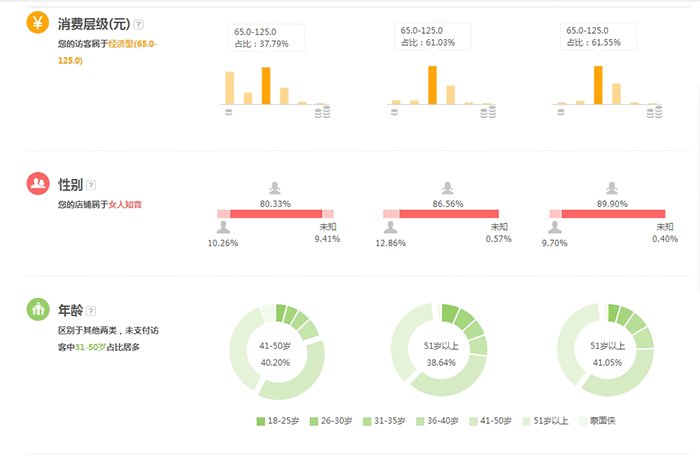
Task: Click the orange yen 消费层级 icon
Action: tap(37, 24)
